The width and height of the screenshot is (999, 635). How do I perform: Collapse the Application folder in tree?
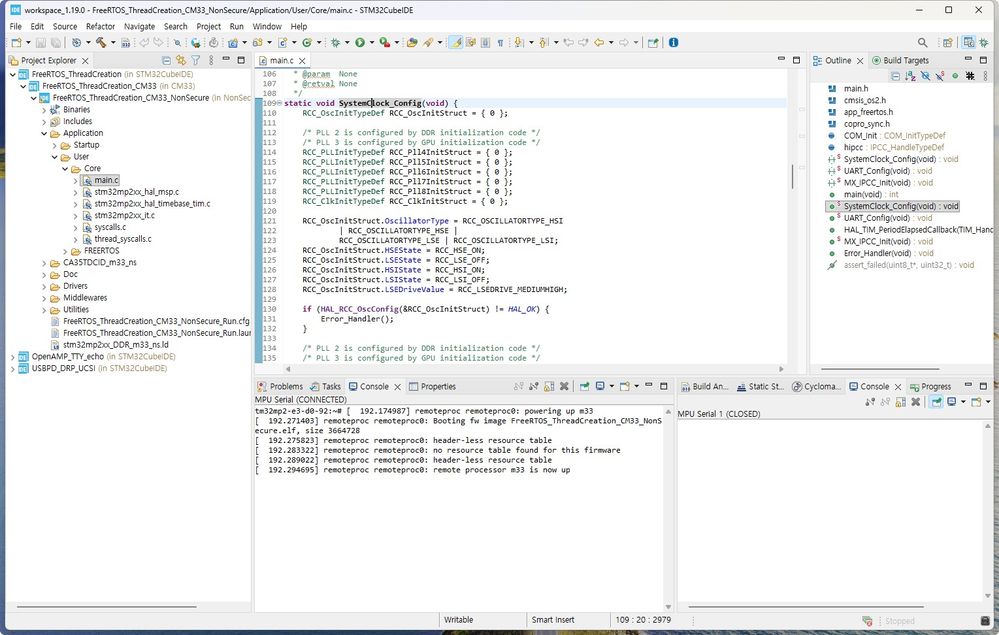pos(44,133)
